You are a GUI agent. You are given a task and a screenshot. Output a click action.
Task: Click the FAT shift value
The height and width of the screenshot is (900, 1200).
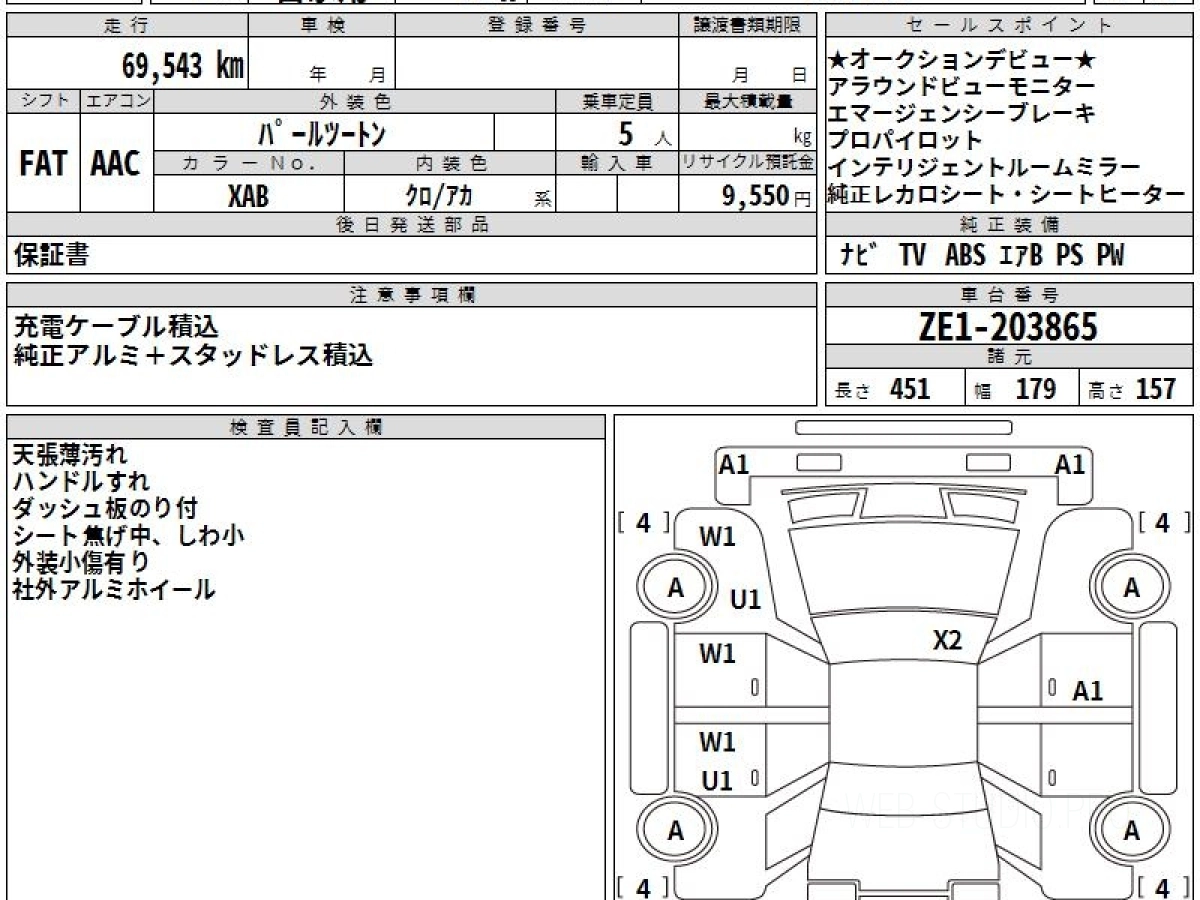[x=43, y=164]
